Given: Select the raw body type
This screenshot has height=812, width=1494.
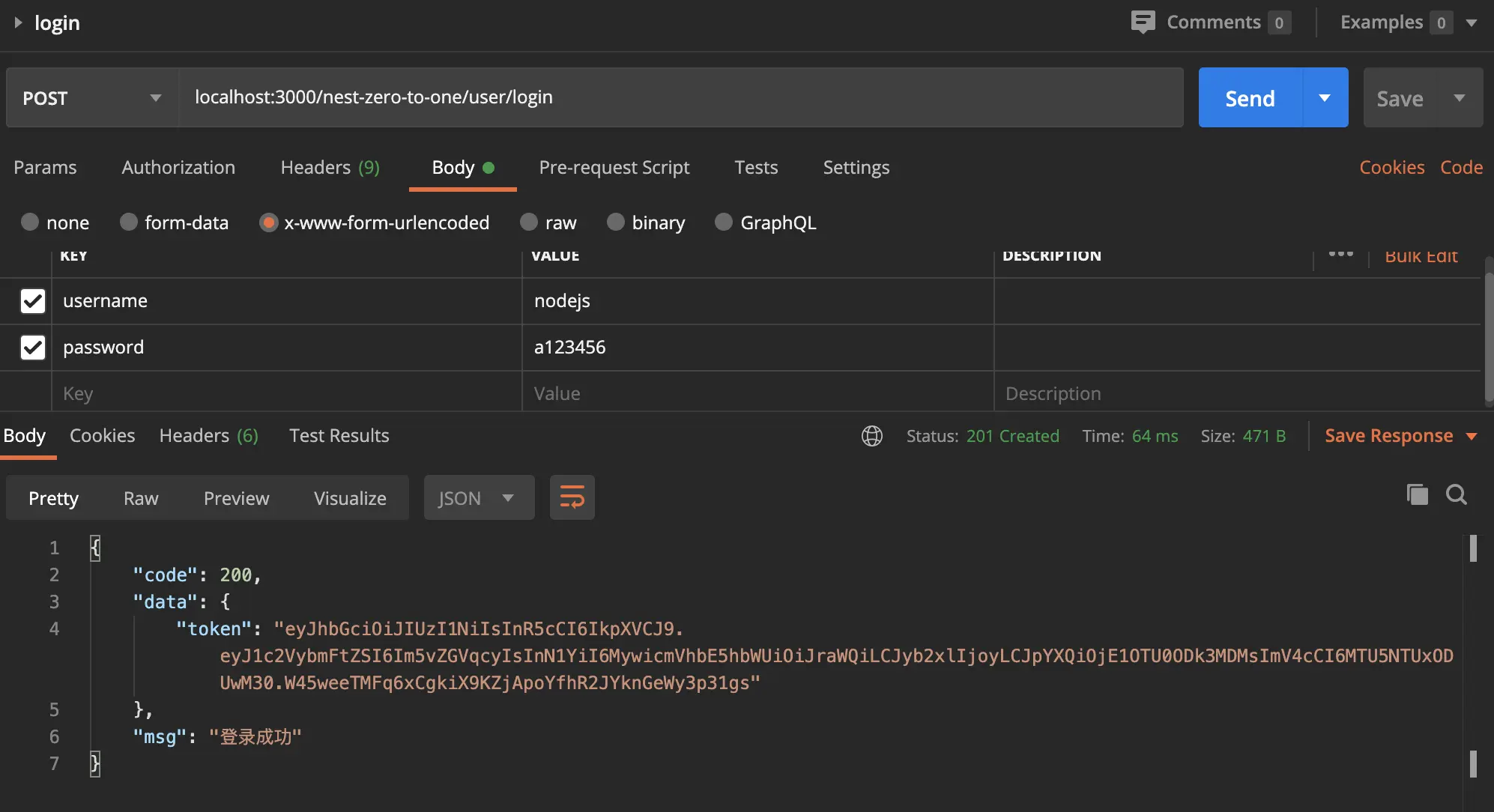Looking at the screenshot, I should tap(529, 222).
